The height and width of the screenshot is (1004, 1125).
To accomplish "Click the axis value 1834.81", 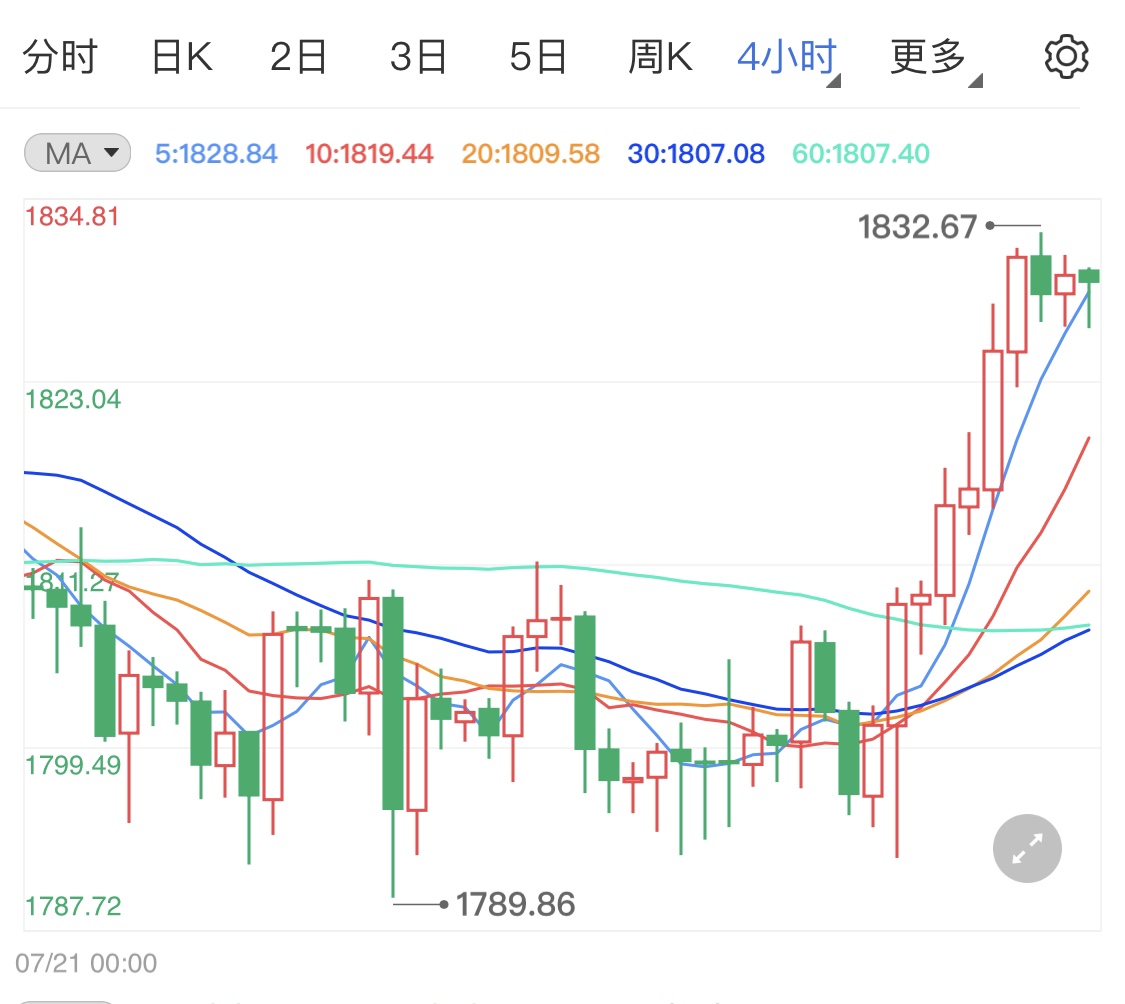I will coord(72,217).
